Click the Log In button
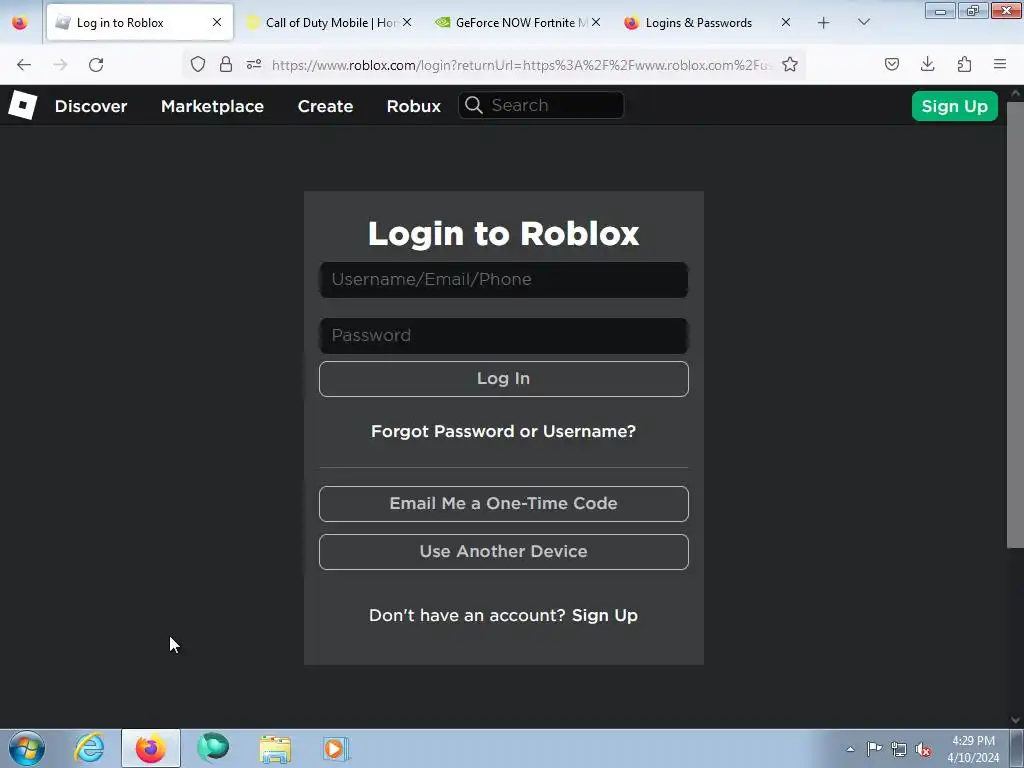The width and height of the screenshot is (1024, 768). [x=504, y=379]
